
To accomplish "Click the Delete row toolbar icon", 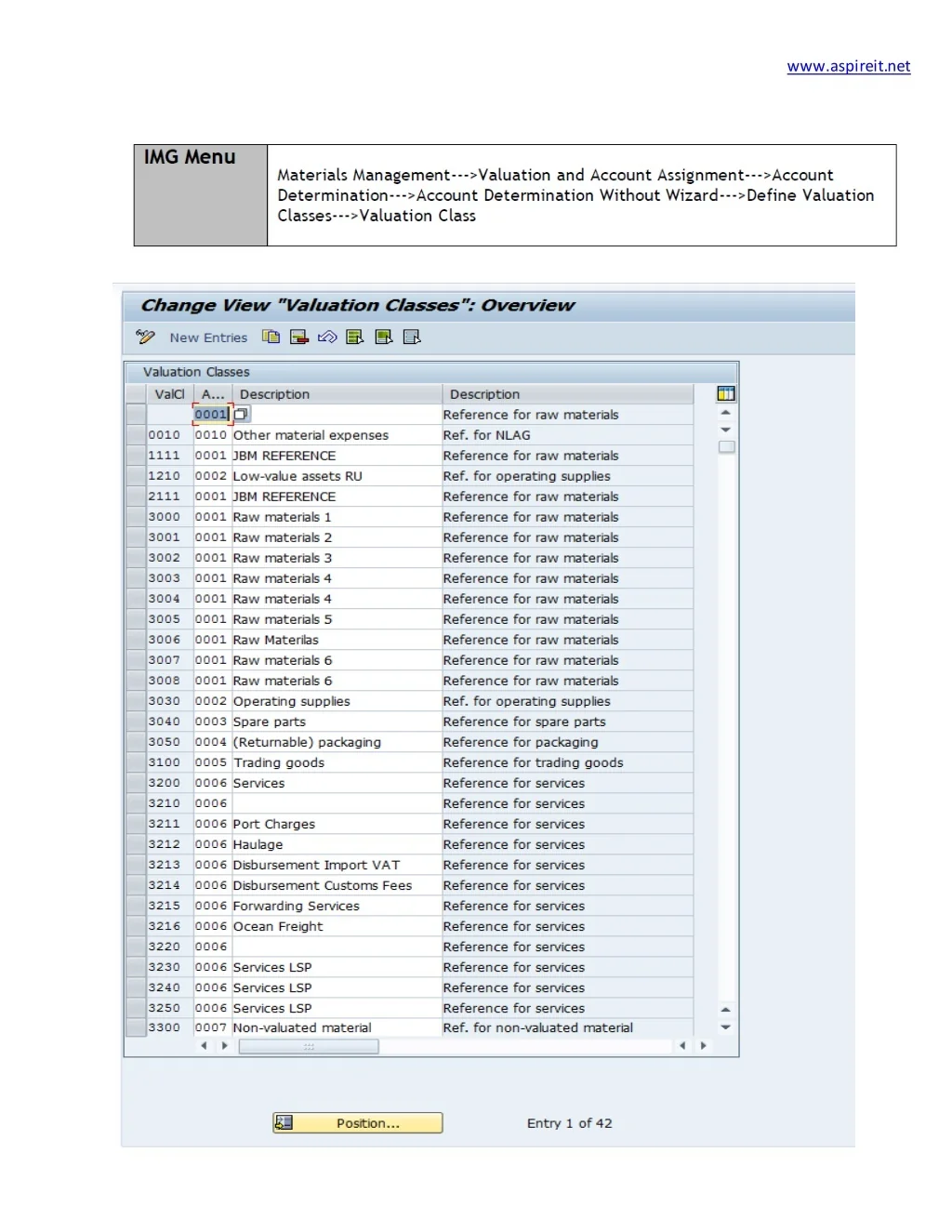I will coord(299,337).
